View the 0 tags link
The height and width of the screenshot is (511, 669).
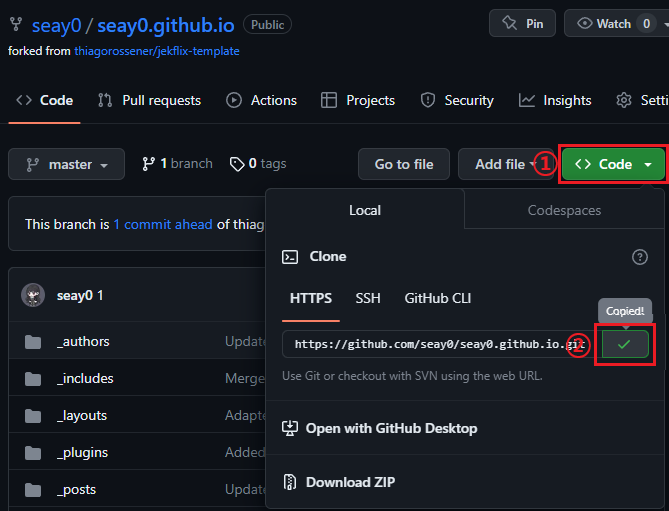click(258, 163)
